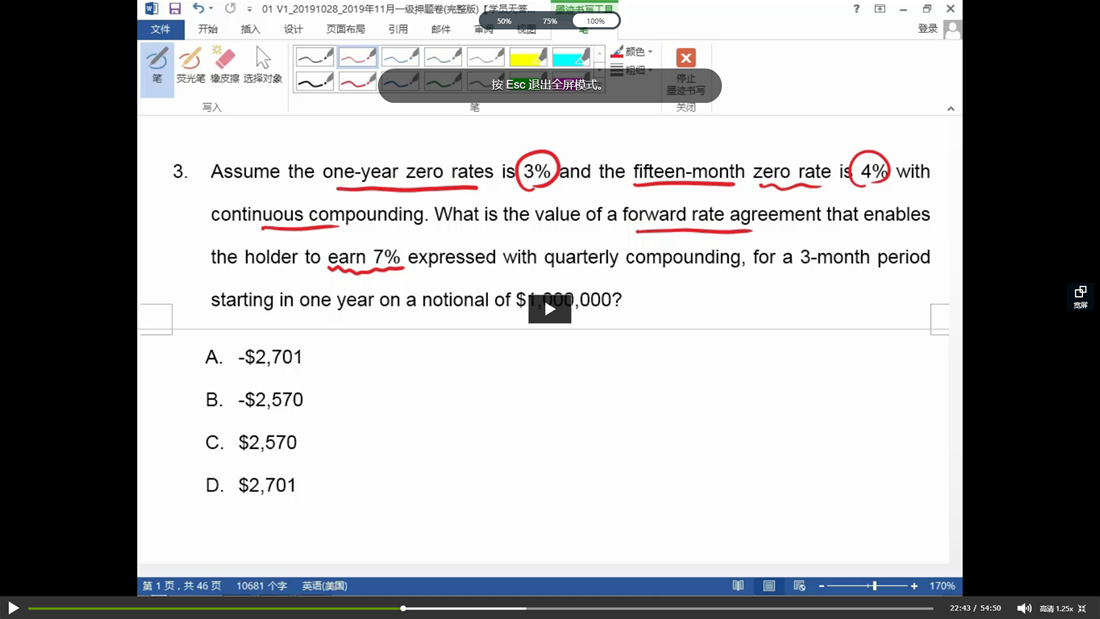Switch to Read Mode view
The height and width of the screenshot is (619, 1100).
point(738,586)
